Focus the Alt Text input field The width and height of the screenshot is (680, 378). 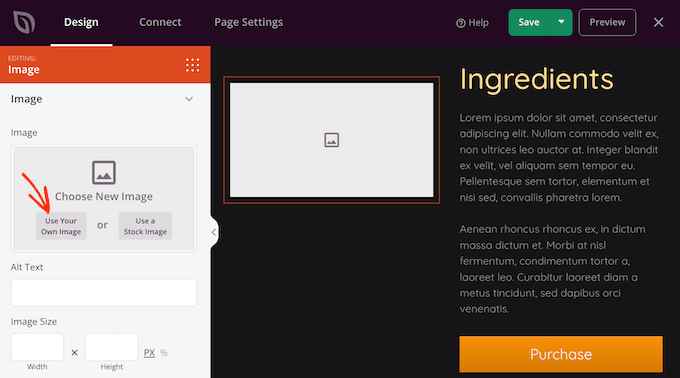coord(104,292)
